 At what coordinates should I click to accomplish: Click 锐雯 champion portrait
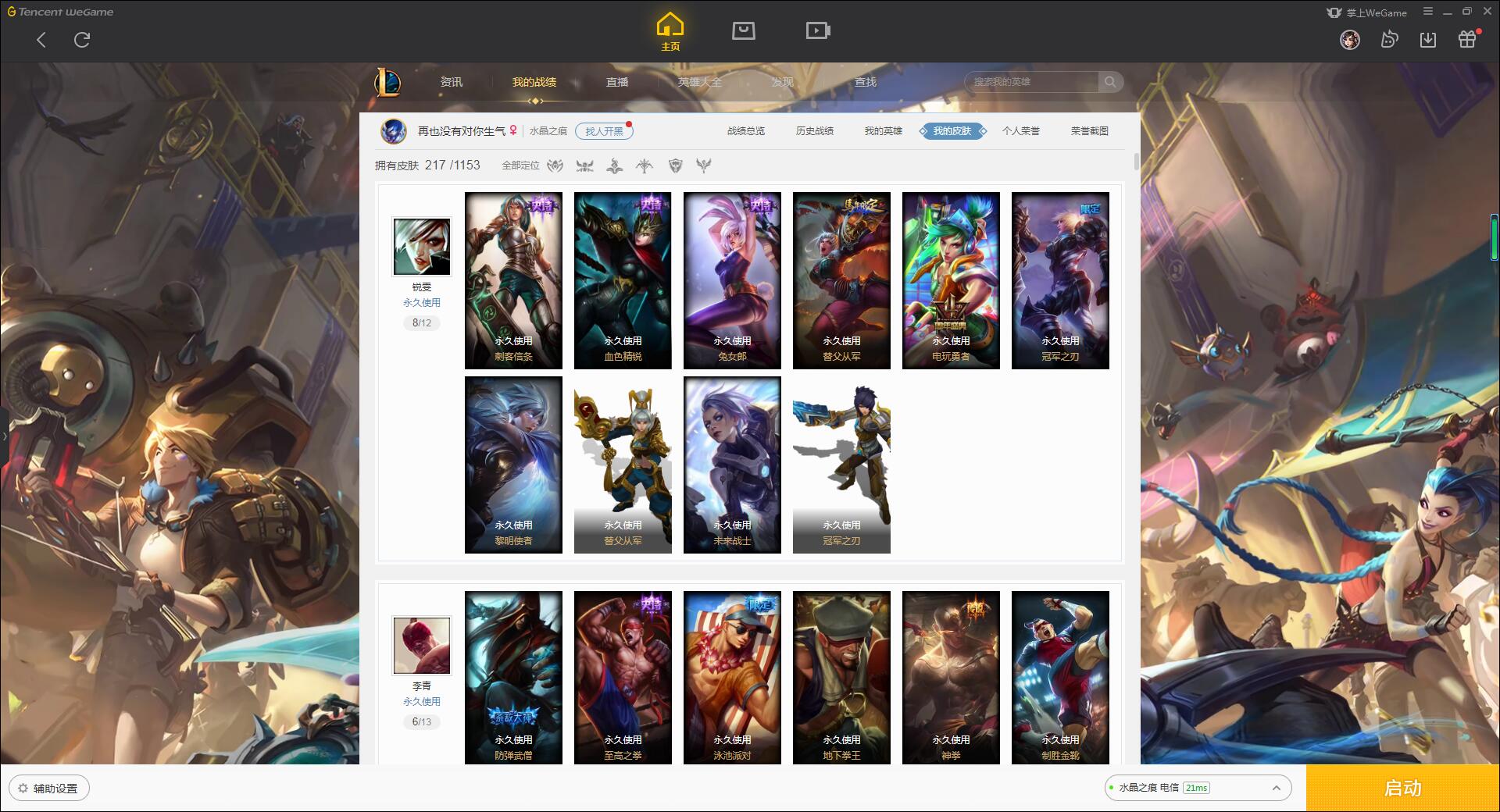pyautogui.click(x=422, y=247)
